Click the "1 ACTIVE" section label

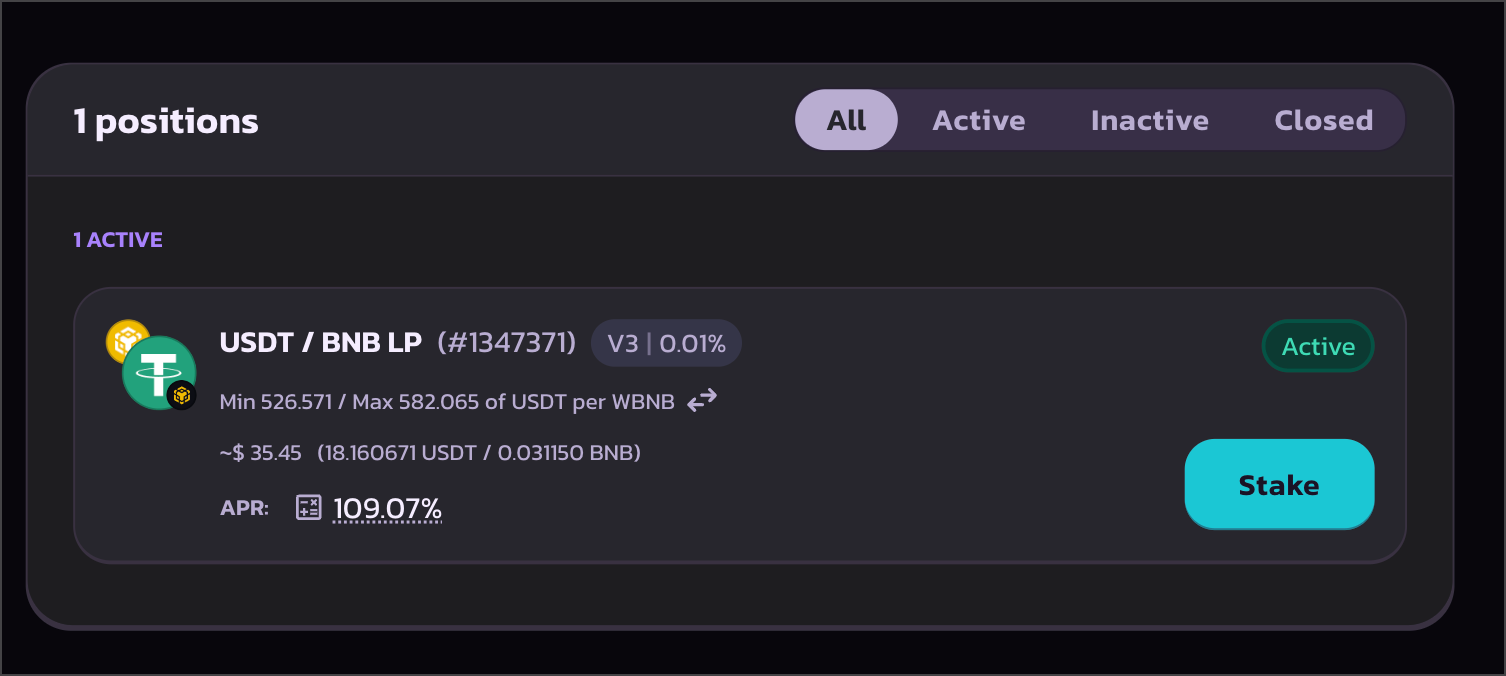(118, 240)
